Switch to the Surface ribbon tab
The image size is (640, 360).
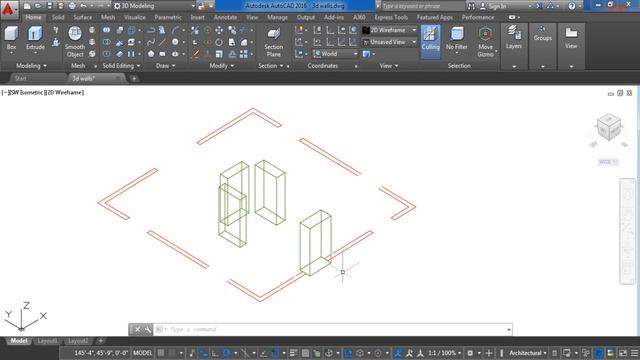click(83, 17)
